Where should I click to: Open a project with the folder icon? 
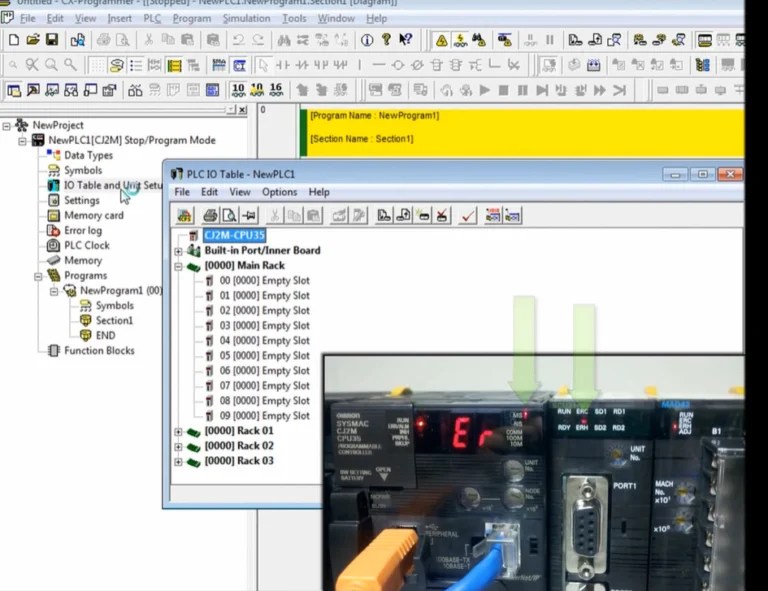coord(33,40)
